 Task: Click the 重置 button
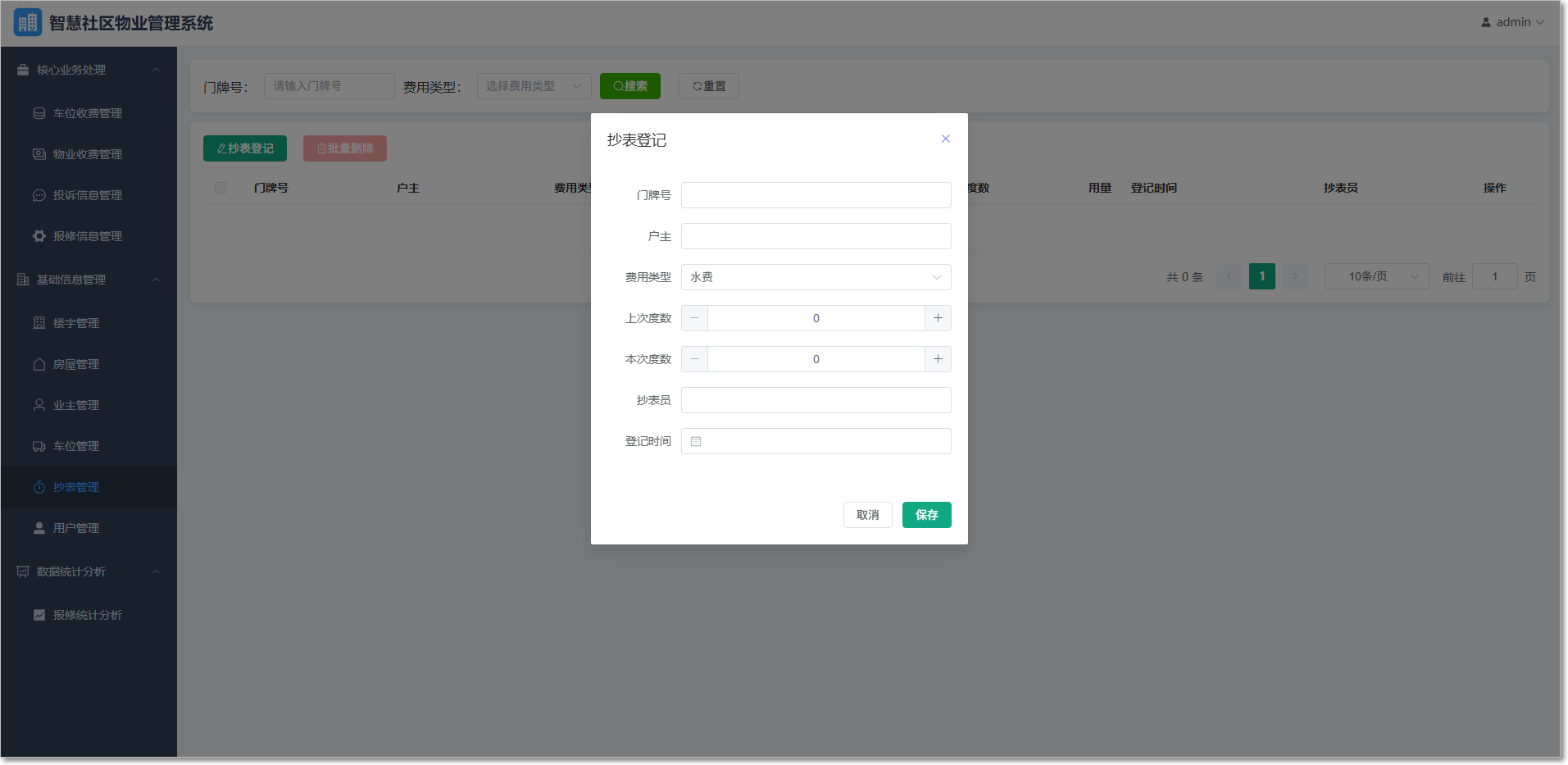(709, 86)
